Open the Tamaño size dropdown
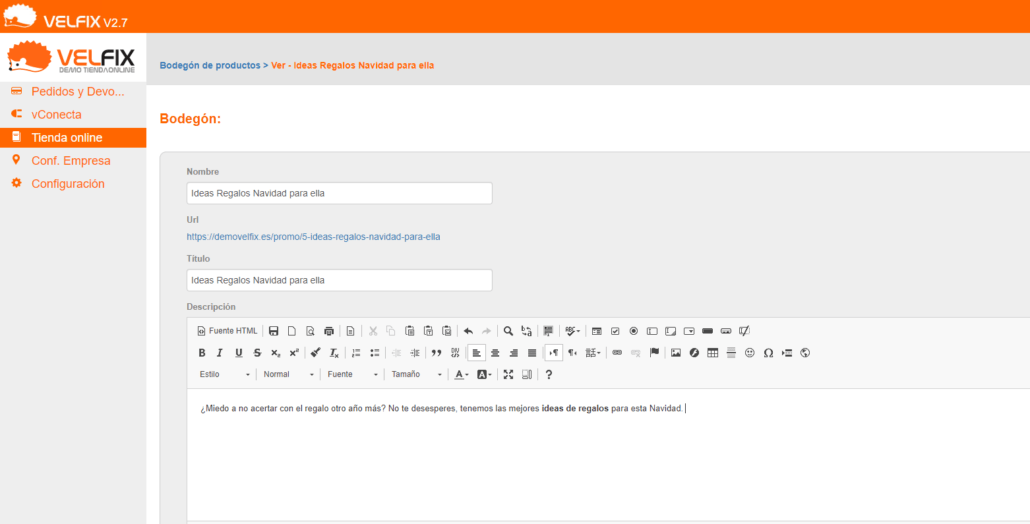This screenshot has width=1030, height=524. click(x=416, y=375)
